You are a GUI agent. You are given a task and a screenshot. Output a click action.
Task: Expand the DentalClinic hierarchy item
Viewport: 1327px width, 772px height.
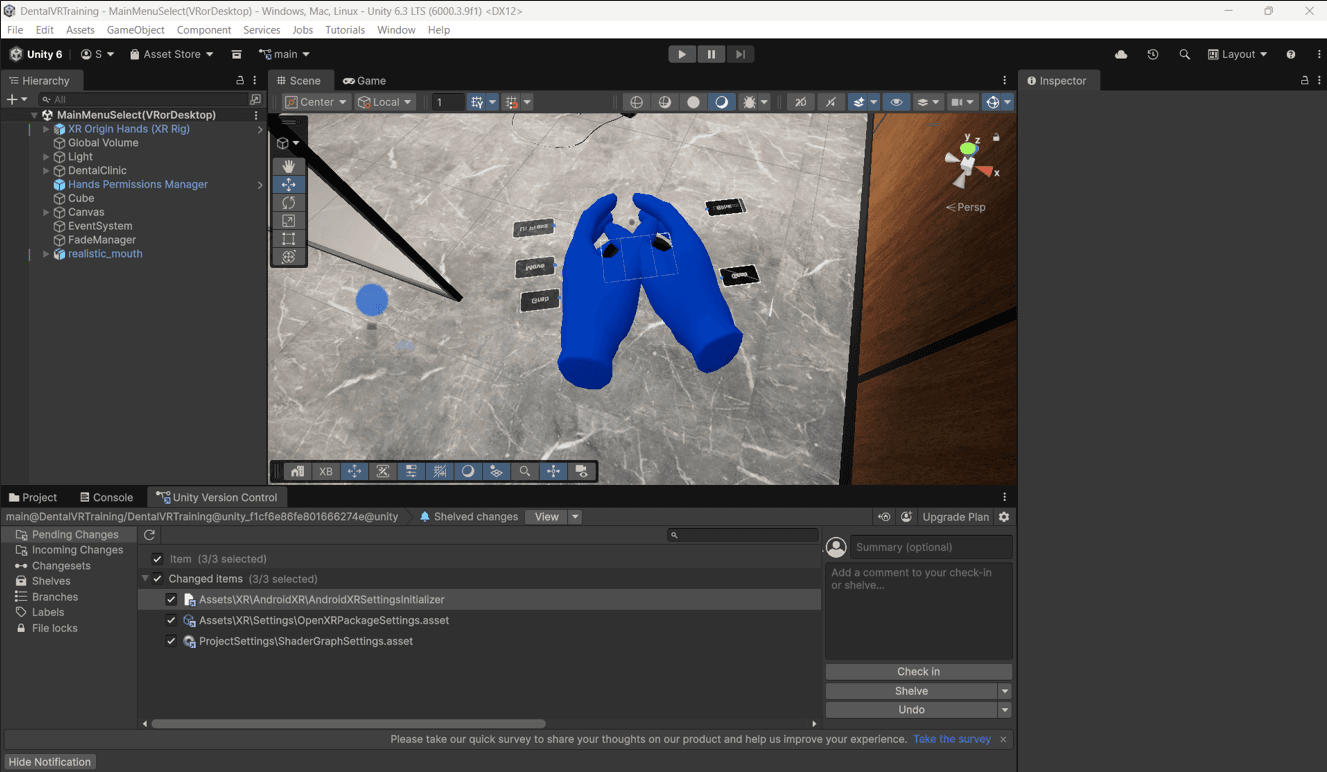click(46, 171)
